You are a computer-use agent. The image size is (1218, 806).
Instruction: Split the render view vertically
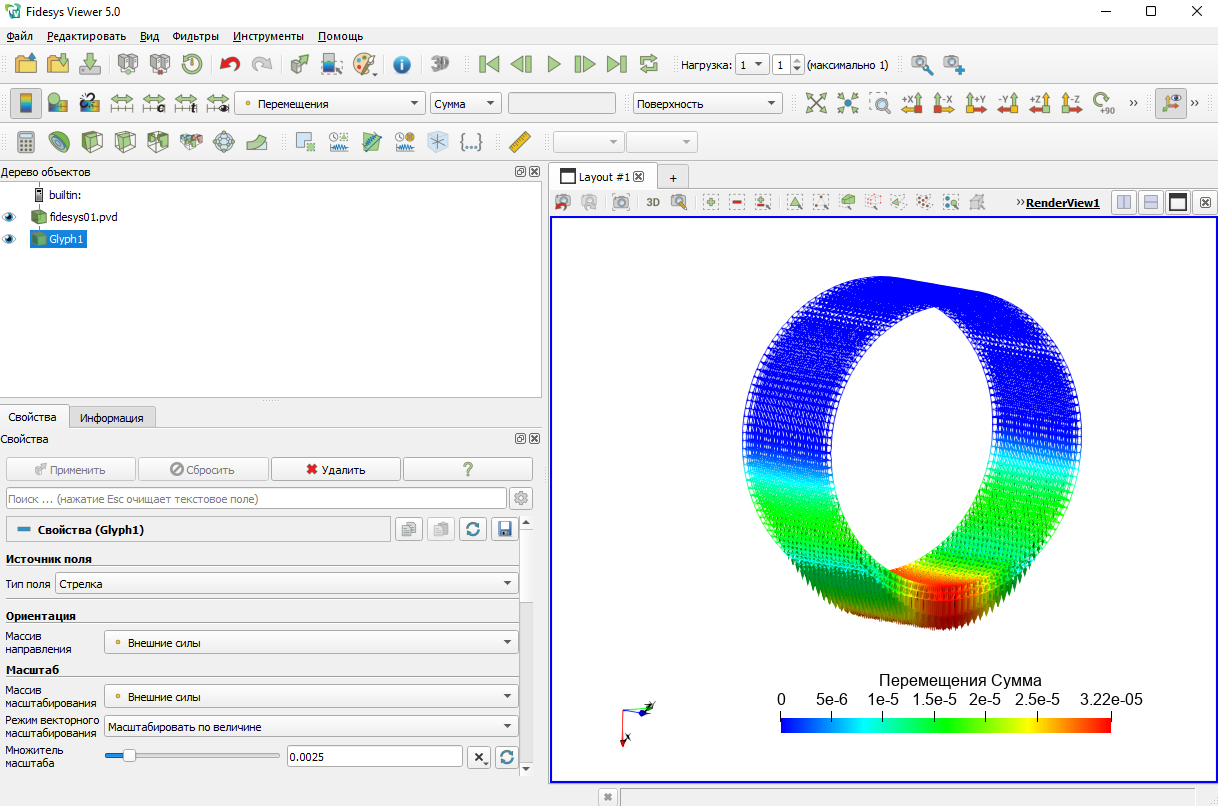(x=1152, y=202)
